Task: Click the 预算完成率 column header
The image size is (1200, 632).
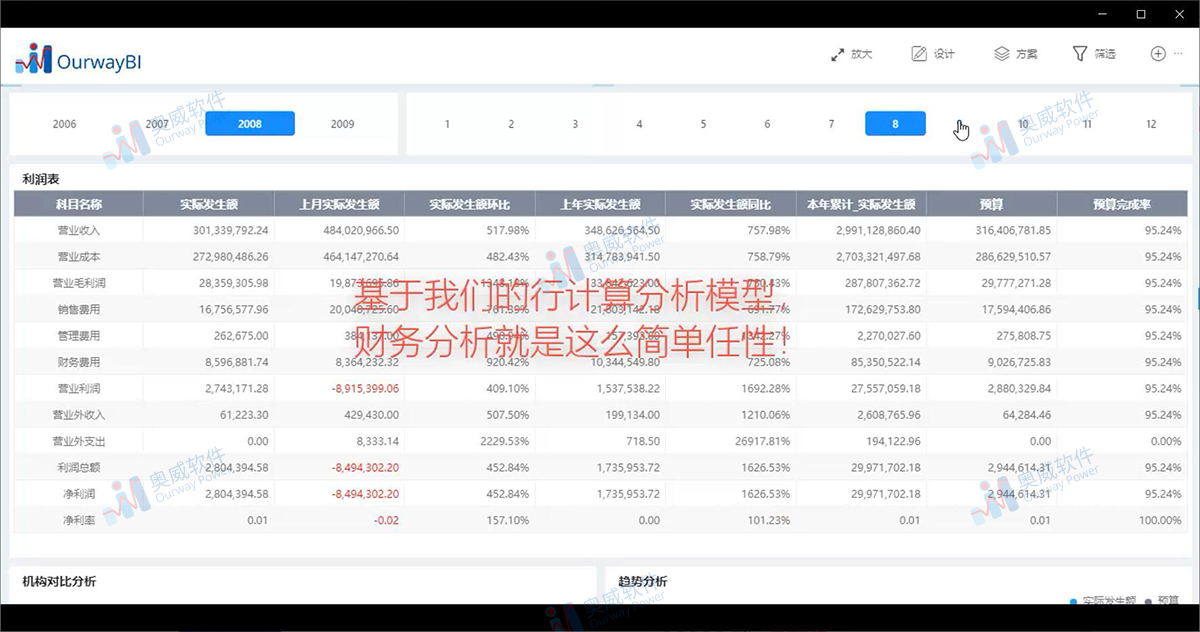Action: (x=1122, y=204)
